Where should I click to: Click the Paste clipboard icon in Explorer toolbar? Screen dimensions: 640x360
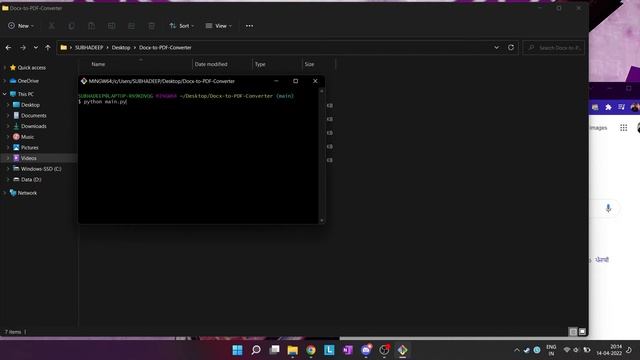coord(91,26)
